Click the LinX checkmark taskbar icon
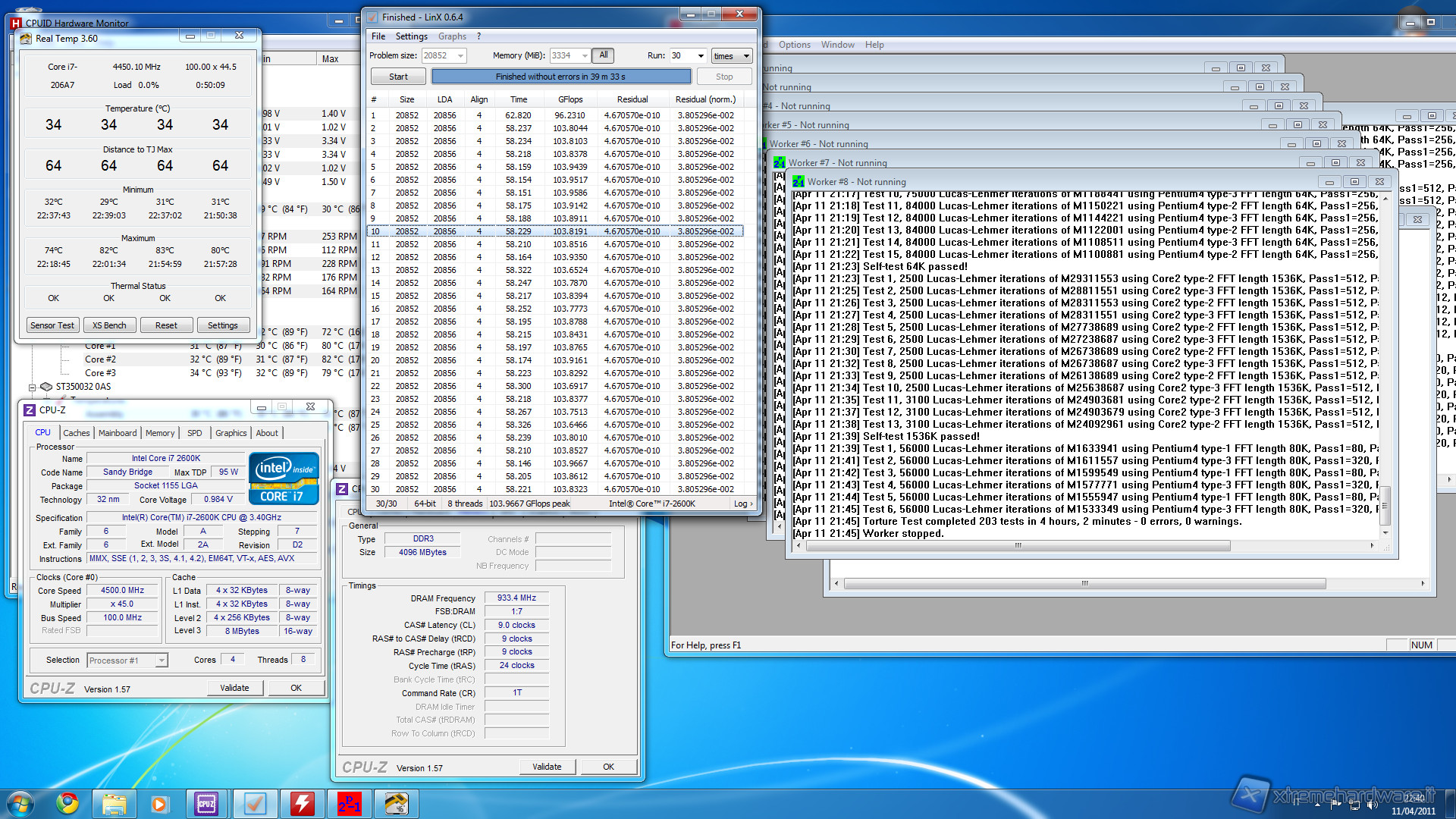Viewport: 1456px width, 819px height. [255, 803]
